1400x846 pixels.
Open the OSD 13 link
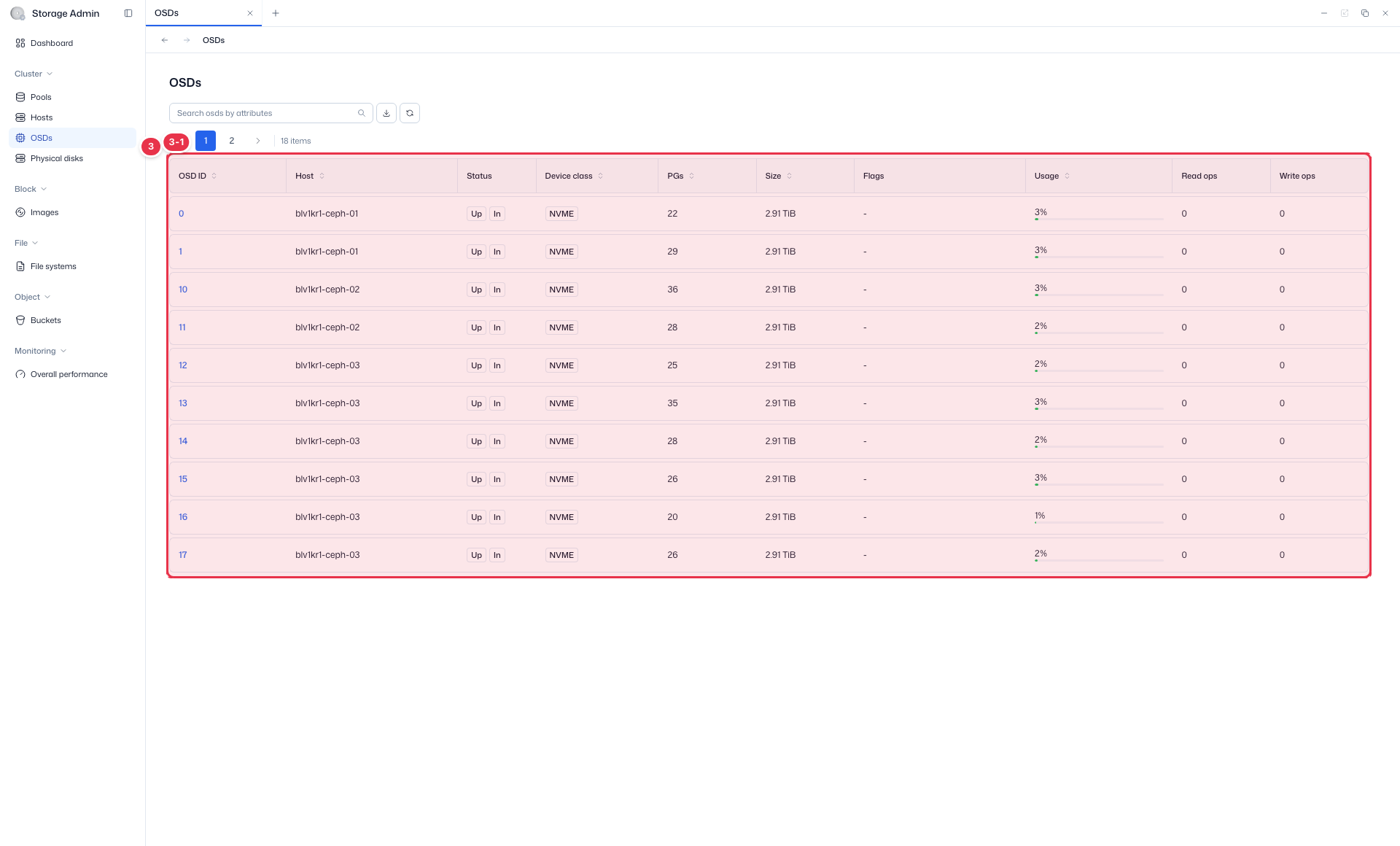click(x=183, y=403)
